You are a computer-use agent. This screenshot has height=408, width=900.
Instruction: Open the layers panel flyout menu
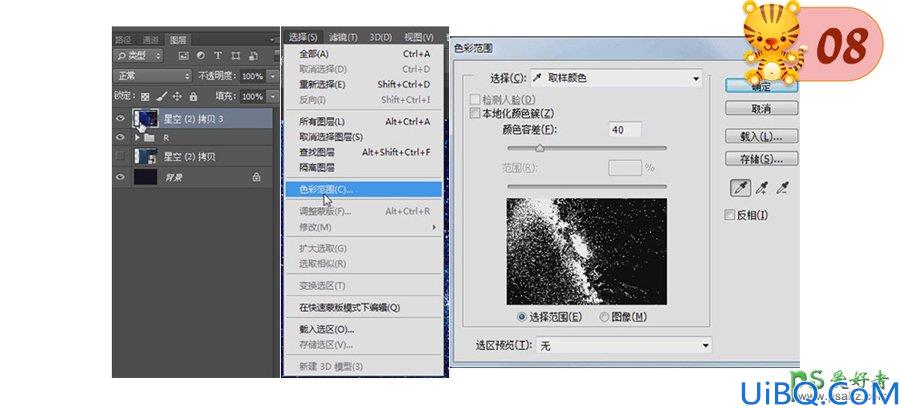click(x=273, y=40)
